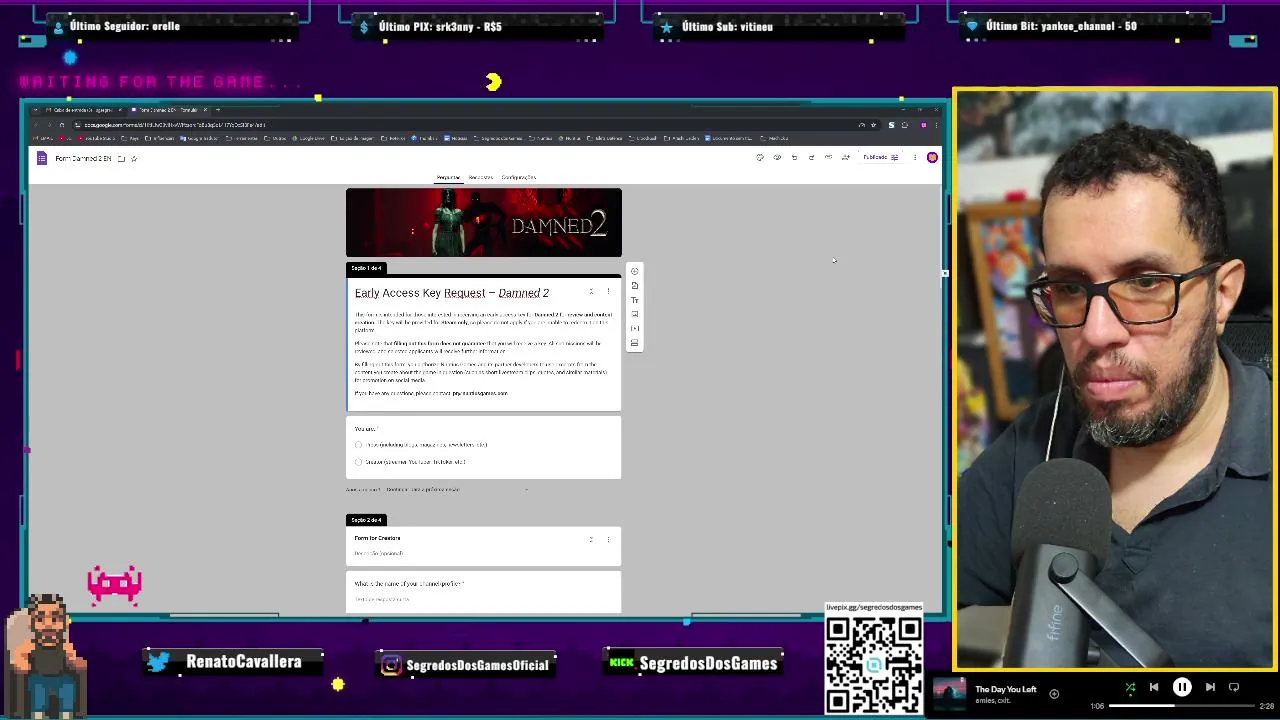Screen dimensions: 1280x720
Task: Click The Day You Left album art
Action: 949,694
